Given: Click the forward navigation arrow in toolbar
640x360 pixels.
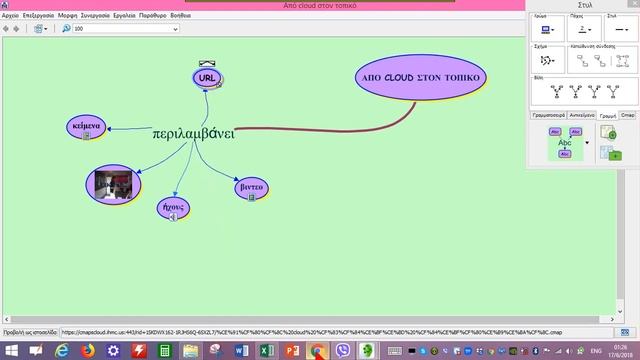Looking at the screenshot, I should 16,29.
